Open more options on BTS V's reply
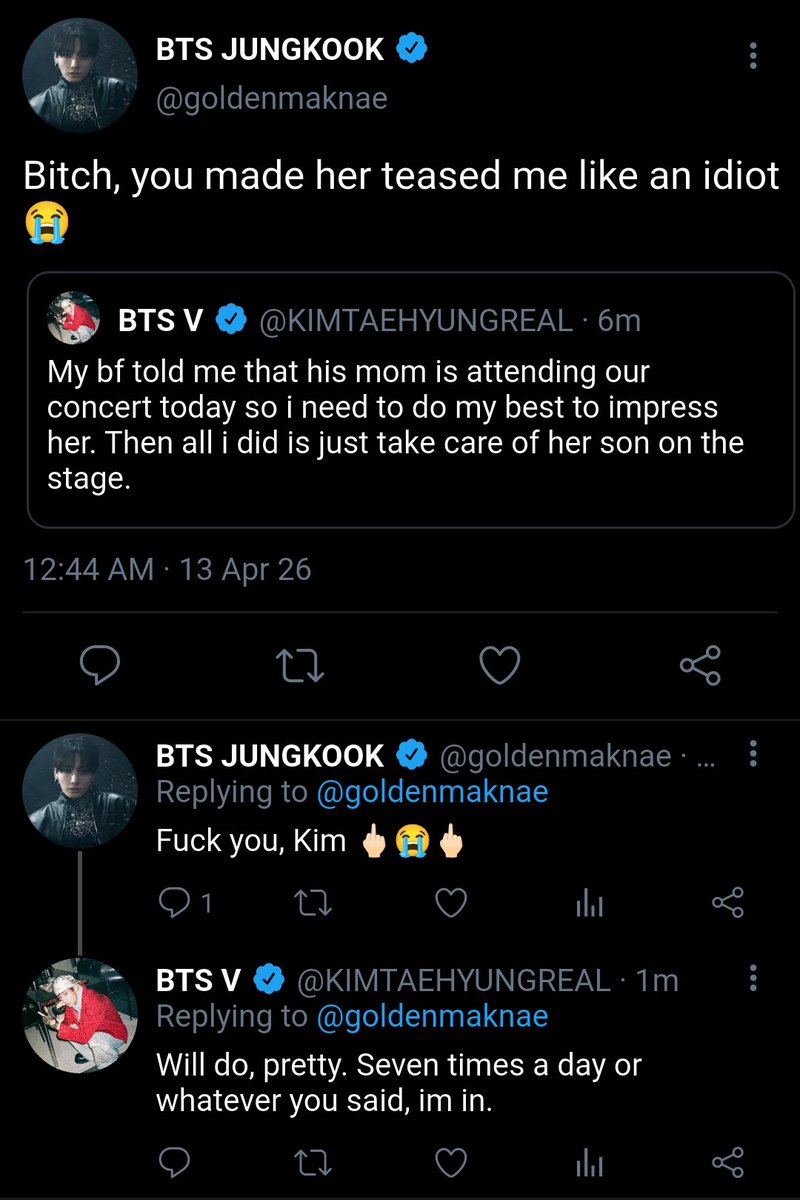 (x=753, y=980)
